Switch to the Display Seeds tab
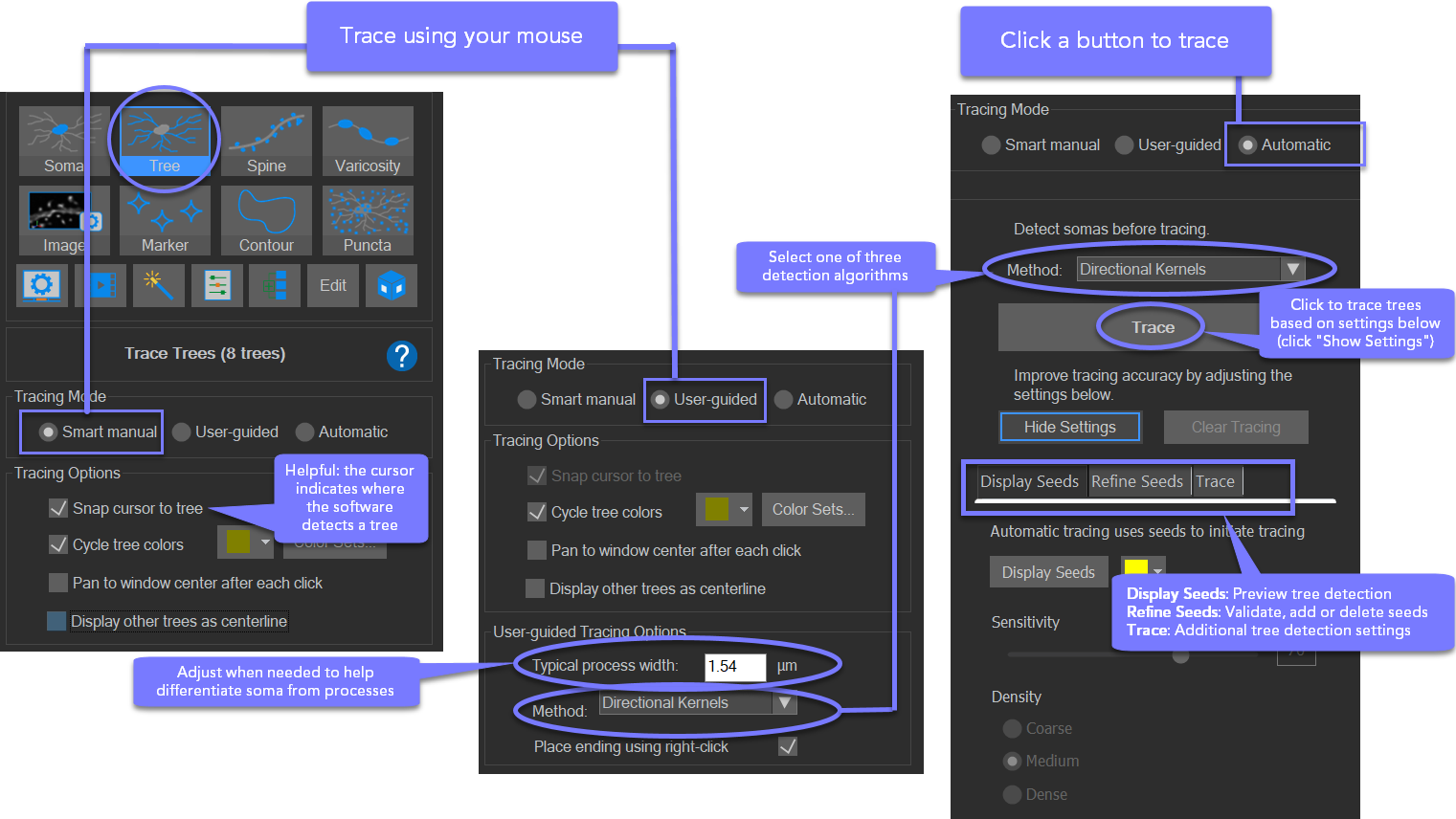The width and height of the screenshot is (1456, 819). [1029, 481]
